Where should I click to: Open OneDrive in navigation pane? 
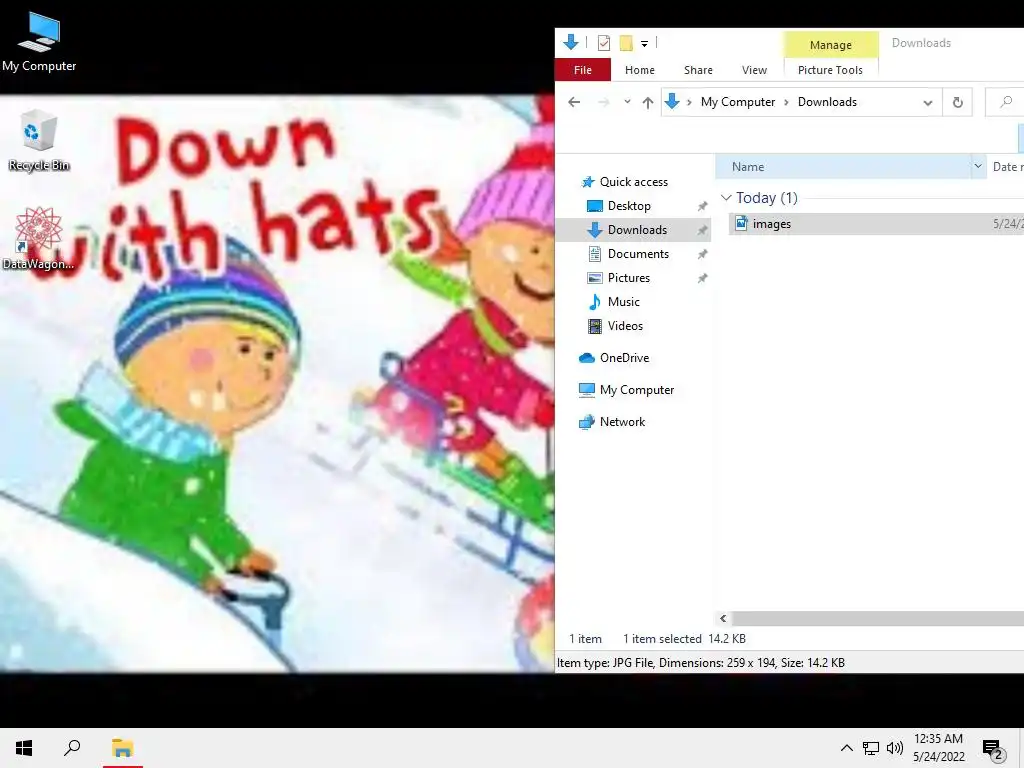point(624,358)
